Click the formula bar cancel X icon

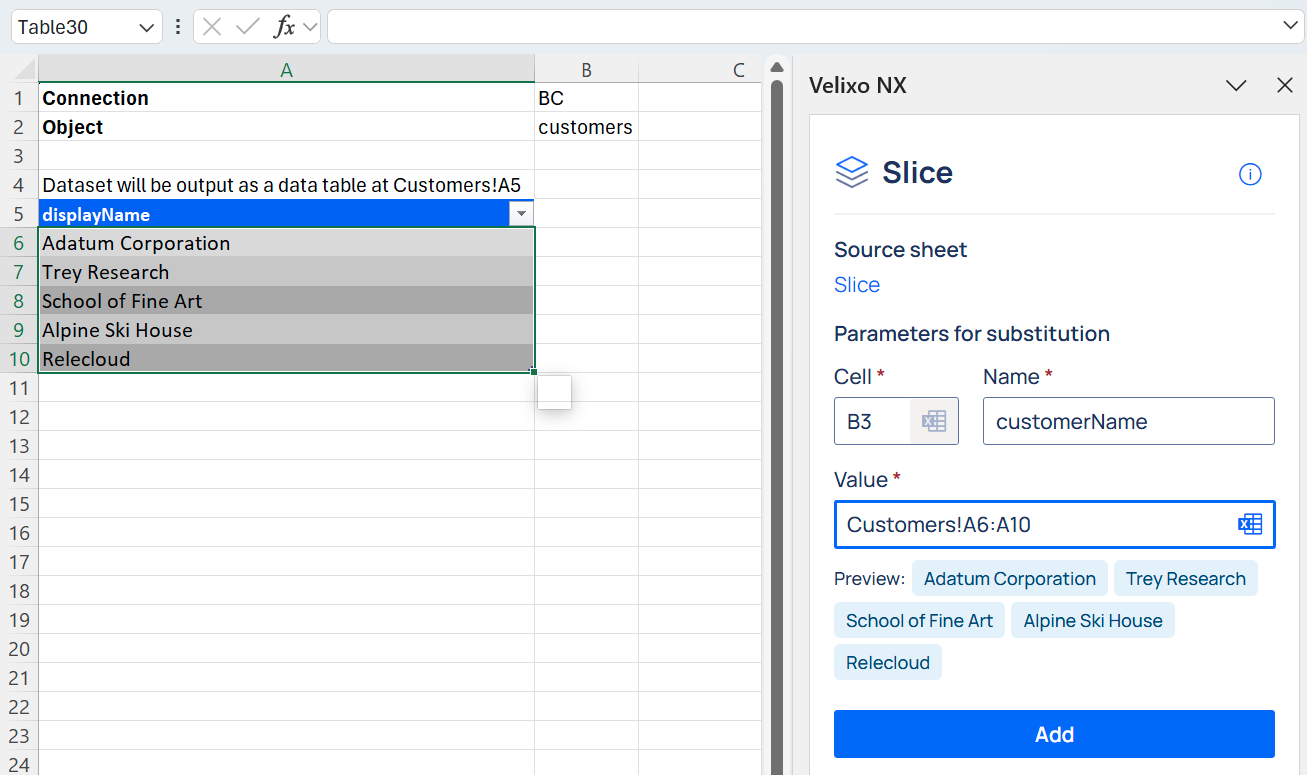pyautogui.click(x=212, y=27)
